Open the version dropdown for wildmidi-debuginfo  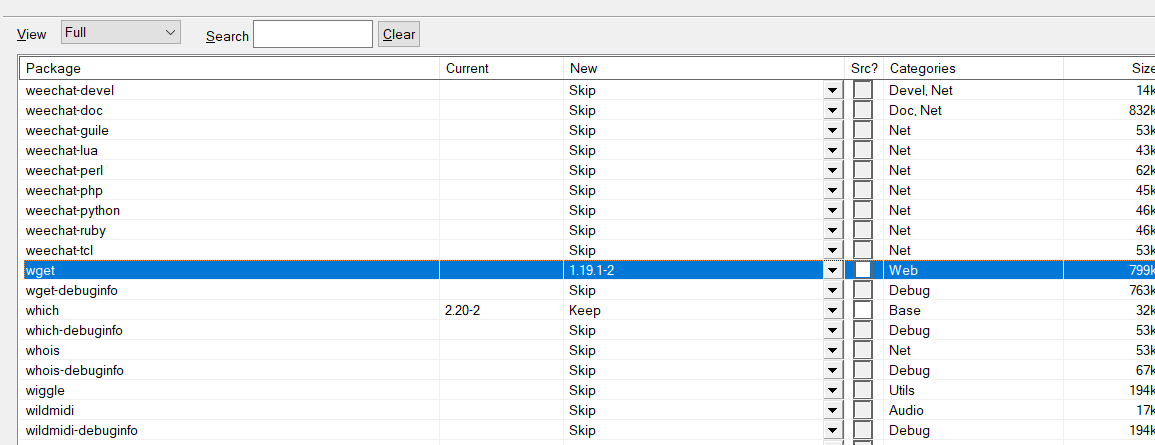click(833, 430)
